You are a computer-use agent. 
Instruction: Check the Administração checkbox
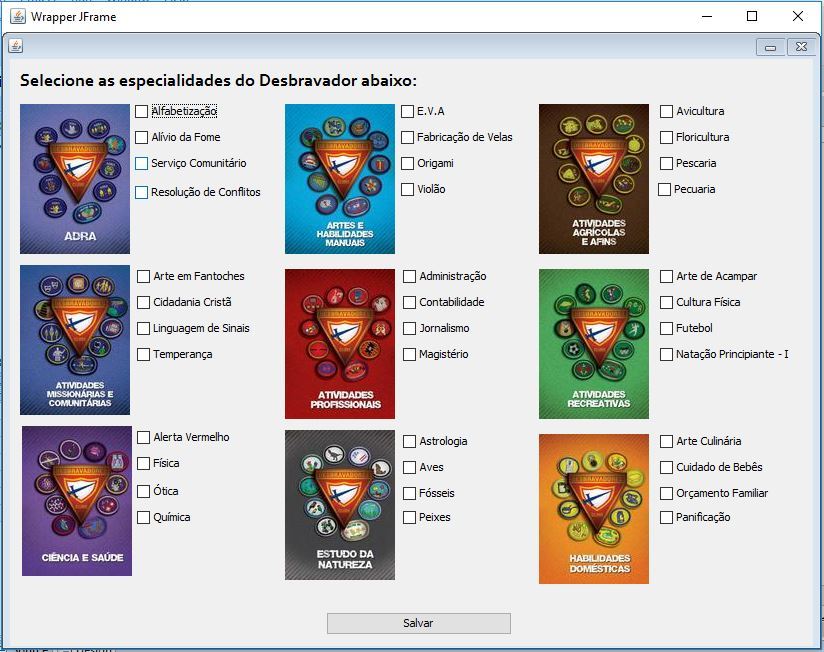pyautogui.click(x=409, y=276)
